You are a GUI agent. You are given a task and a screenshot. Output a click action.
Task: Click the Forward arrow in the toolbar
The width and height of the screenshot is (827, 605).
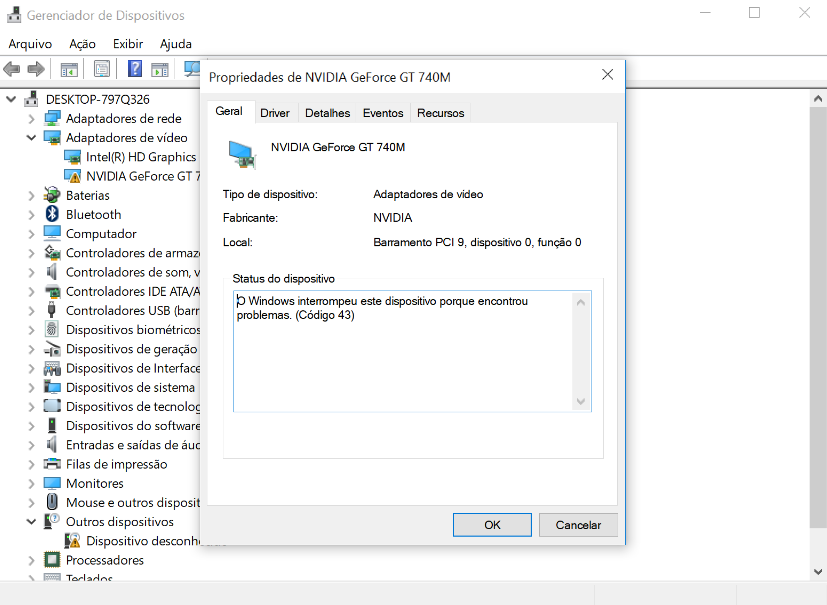(x=35, y=69)
